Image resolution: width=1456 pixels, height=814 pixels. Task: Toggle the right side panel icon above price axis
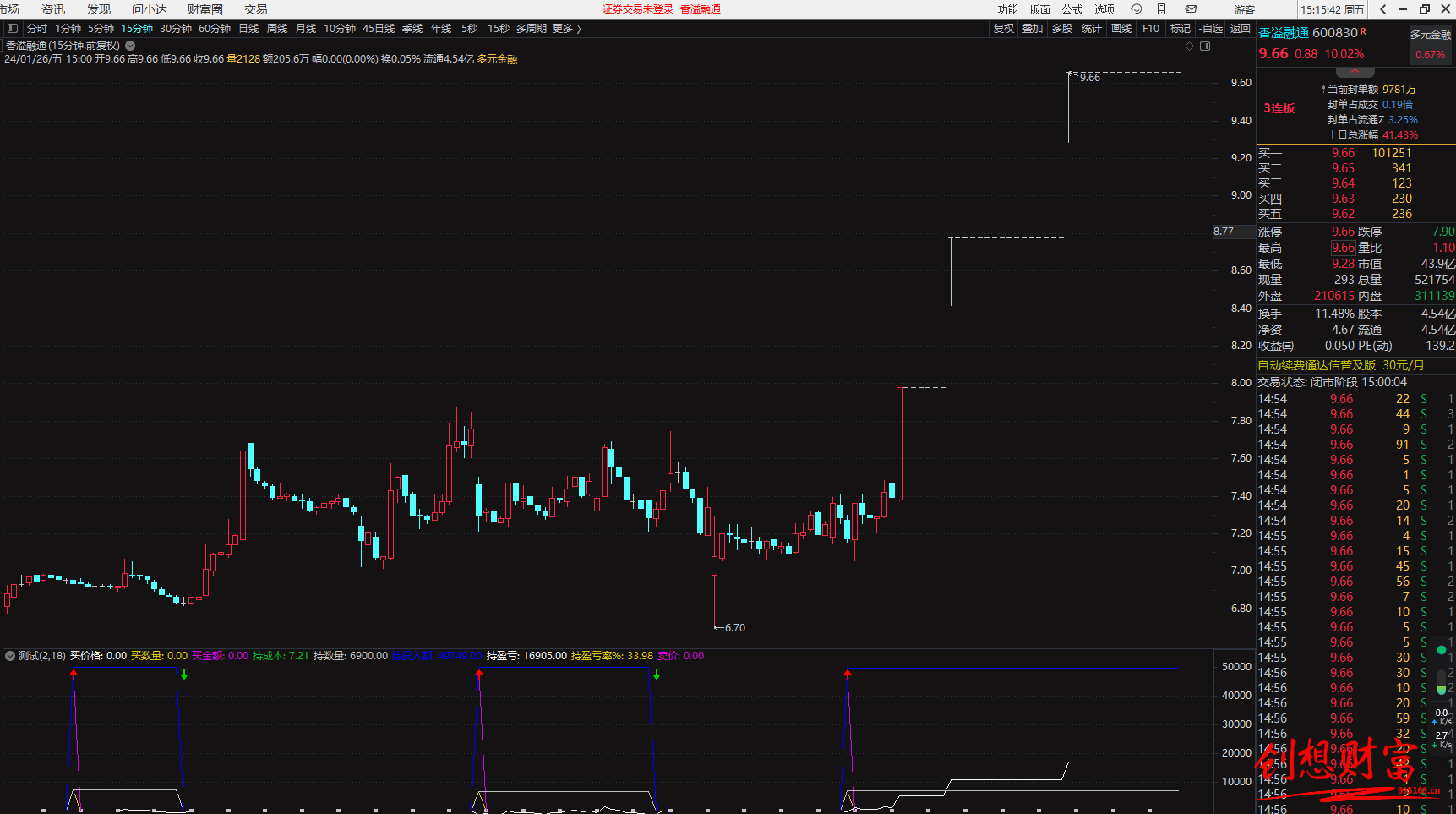(1205, 46)
